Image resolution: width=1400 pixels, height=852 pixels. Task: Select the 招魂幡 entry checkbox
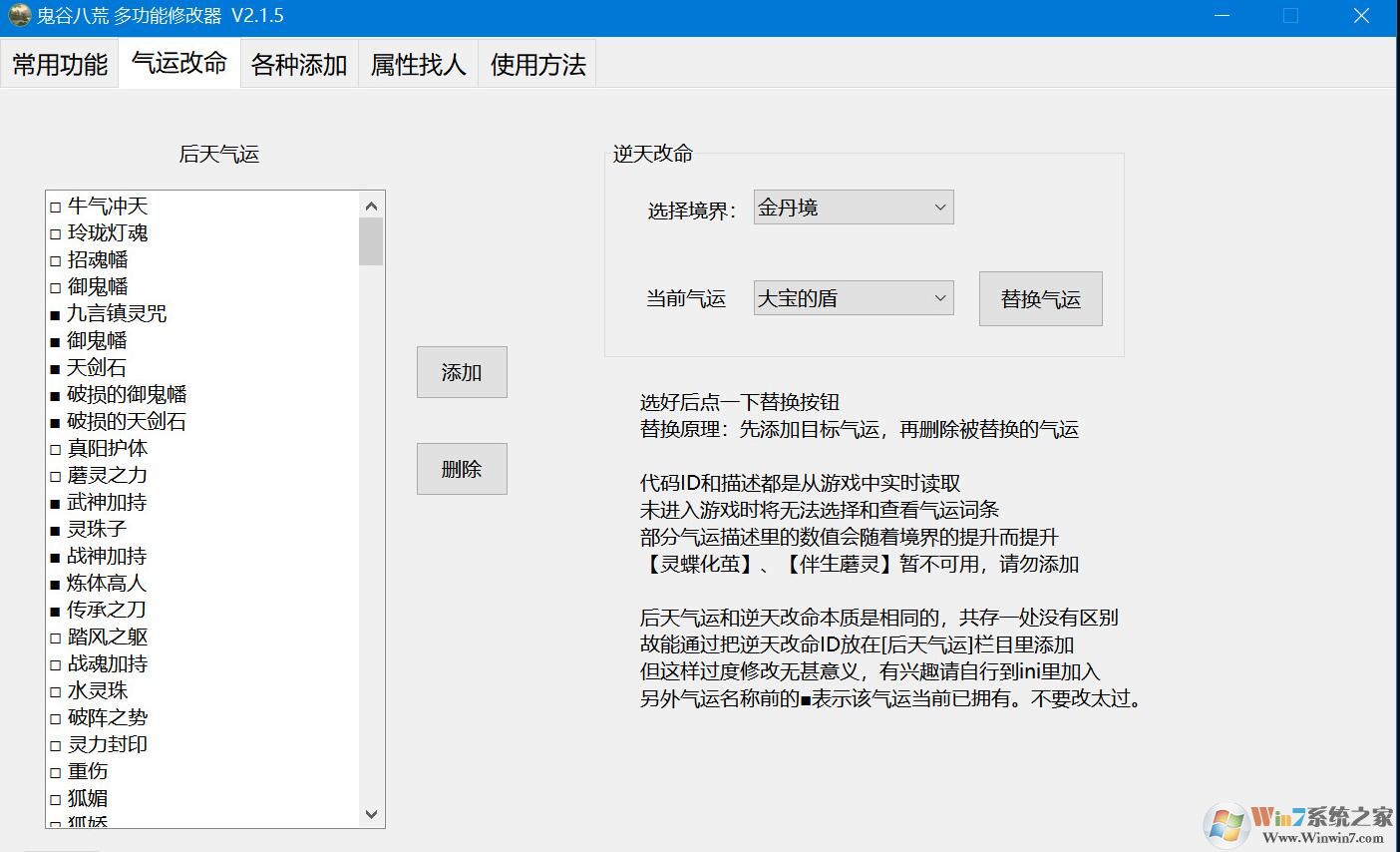tap(53, 259)
